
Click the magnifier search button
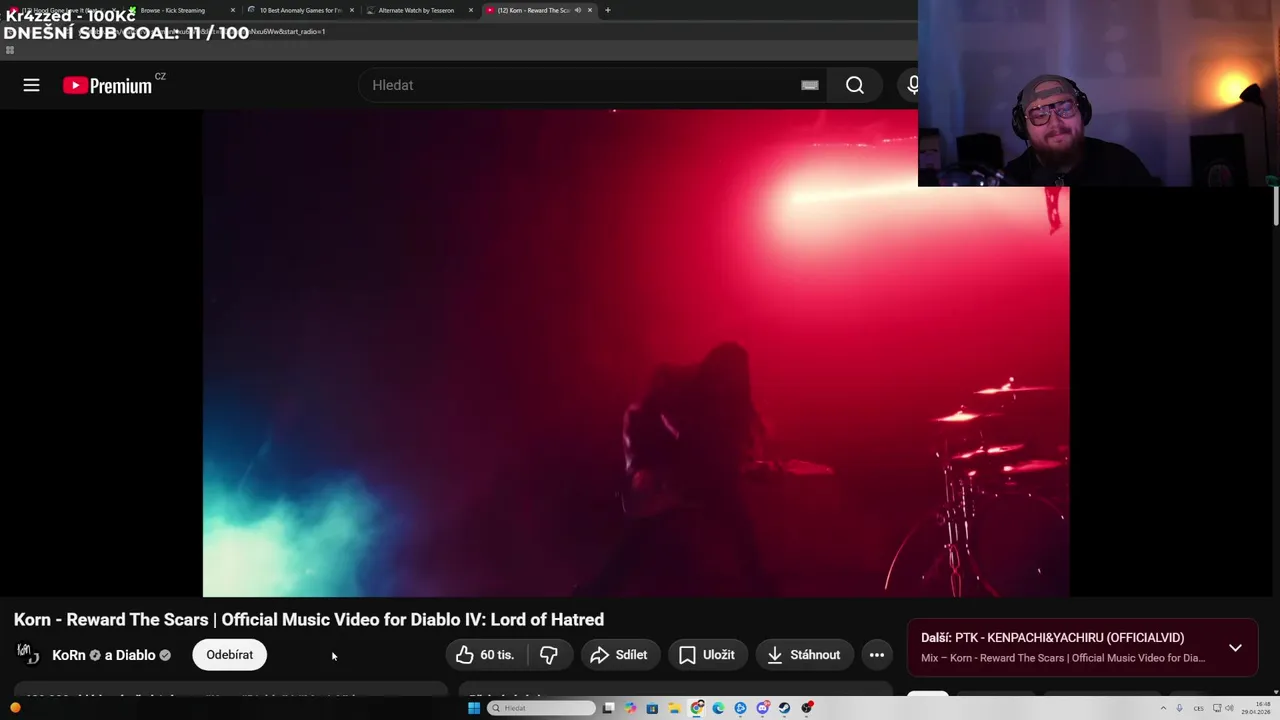pos(855,85)
